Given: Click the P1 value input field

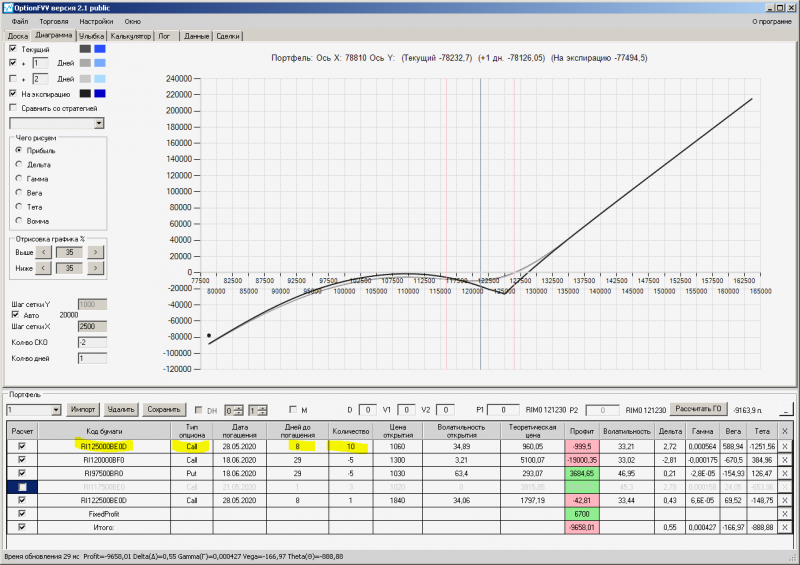Looking at the screenshot, I should point(503,410).
